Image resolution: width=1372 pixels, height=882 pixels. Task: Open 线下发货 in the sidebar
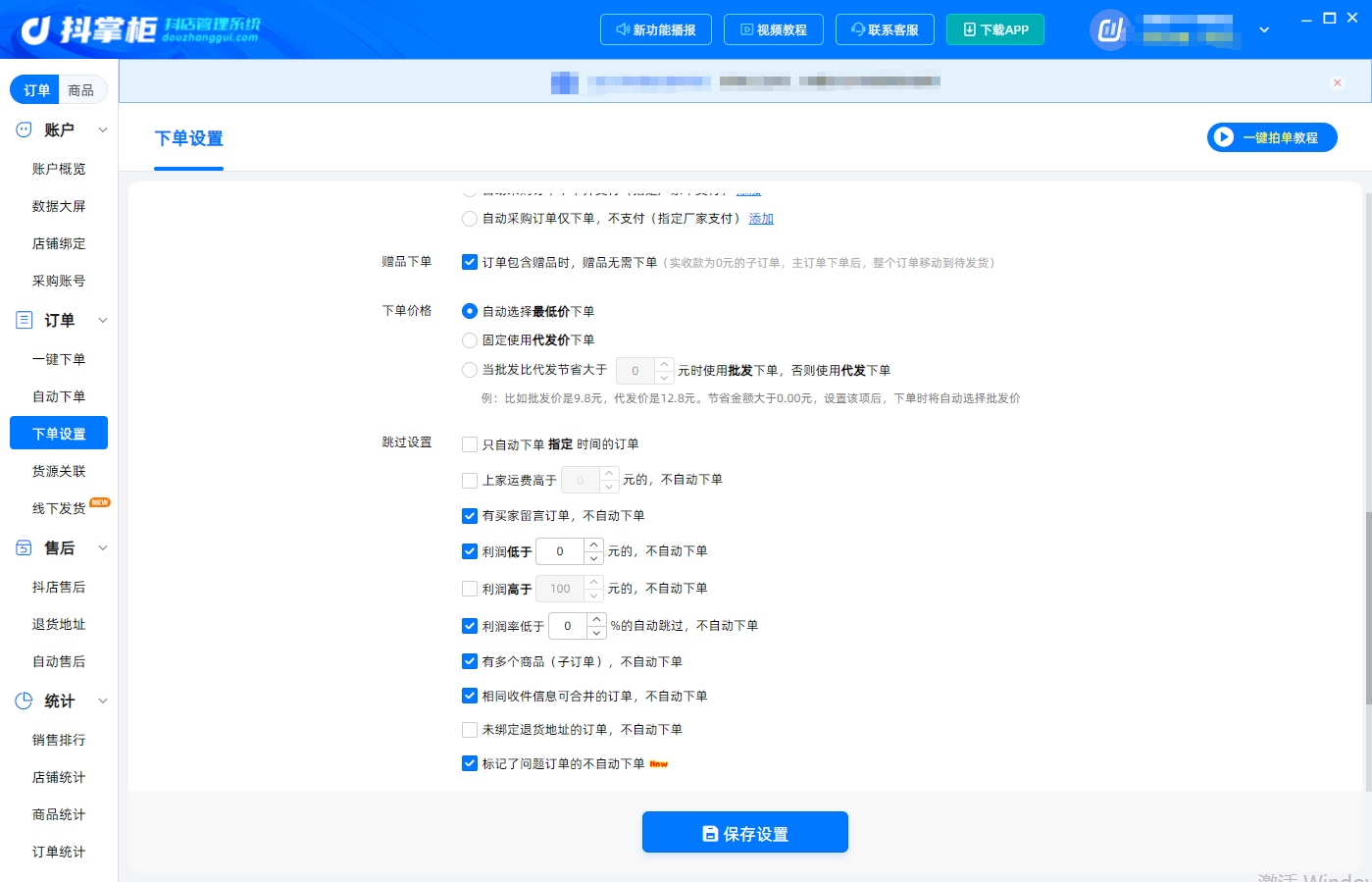coord(59,508)
